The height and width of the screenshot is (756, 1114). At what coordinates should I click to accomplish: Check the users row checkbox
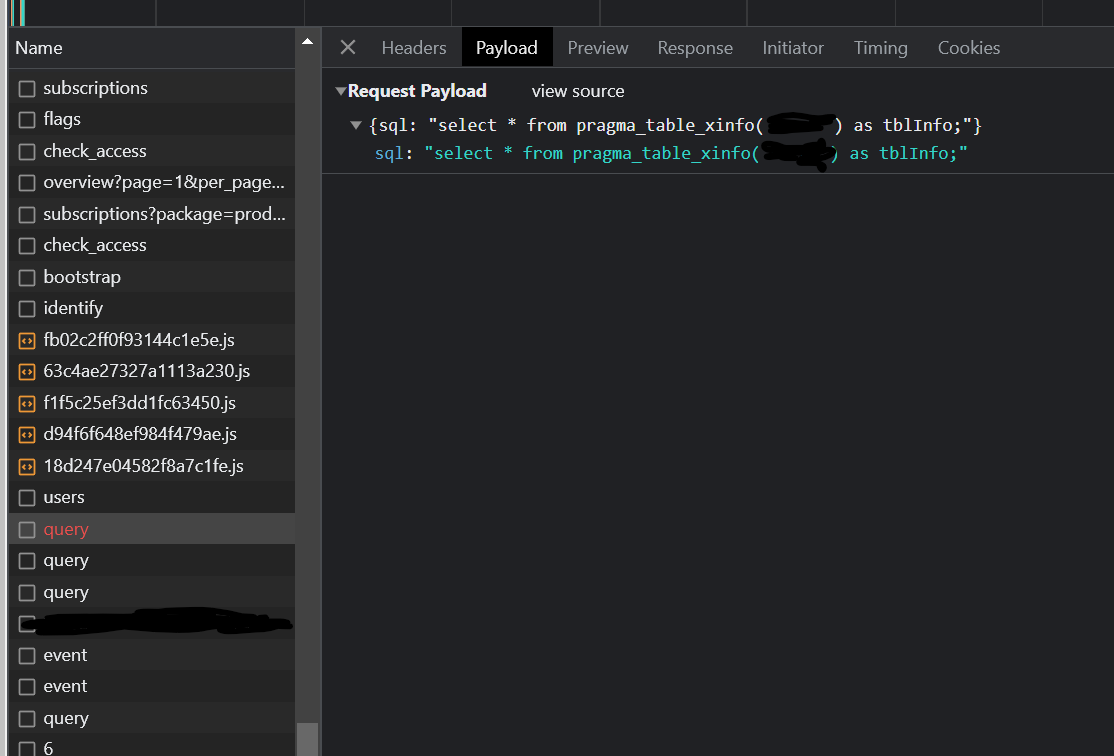(27, 498)
